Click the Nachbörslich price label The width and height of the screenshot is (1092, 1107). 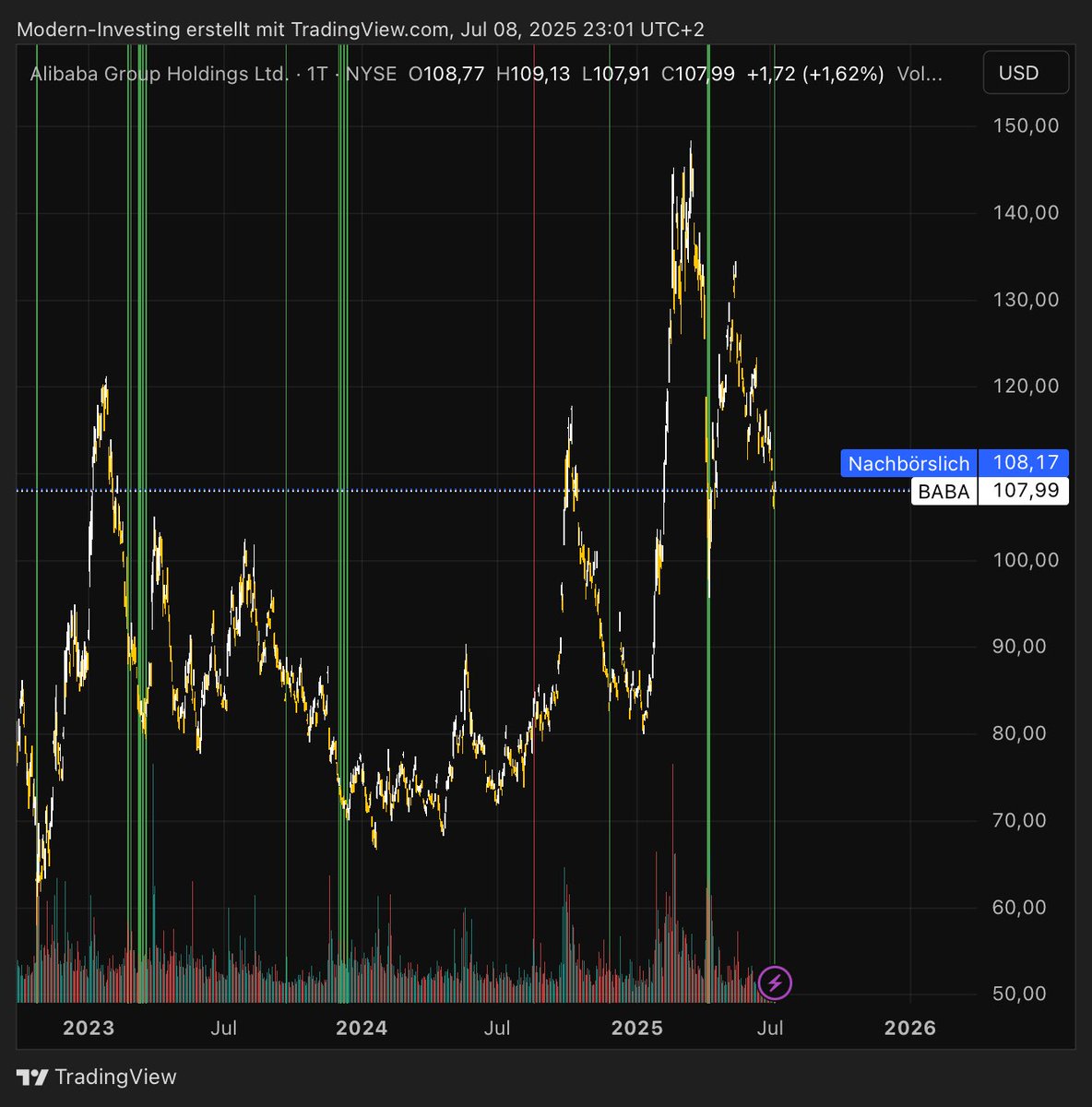(x=908, y=463)
